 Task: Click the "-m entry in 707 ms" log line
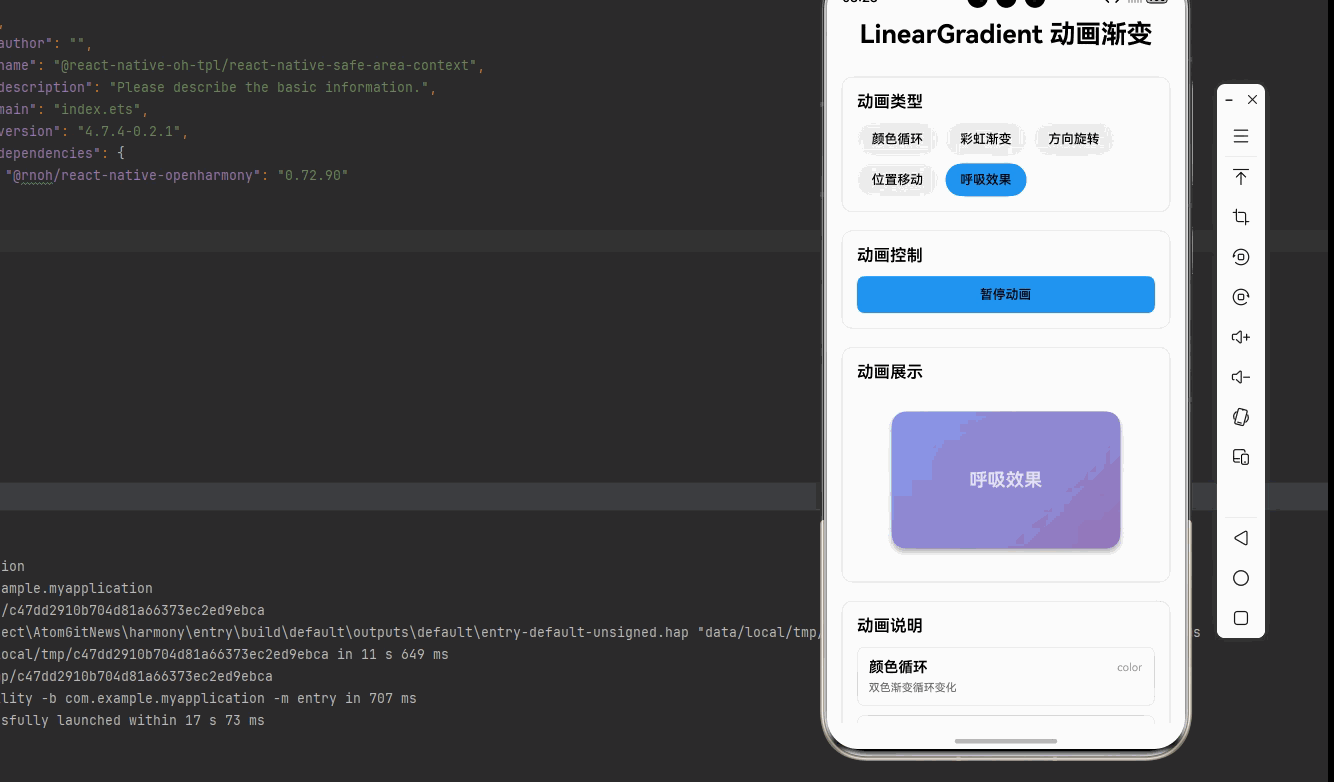tap(208, 698)
